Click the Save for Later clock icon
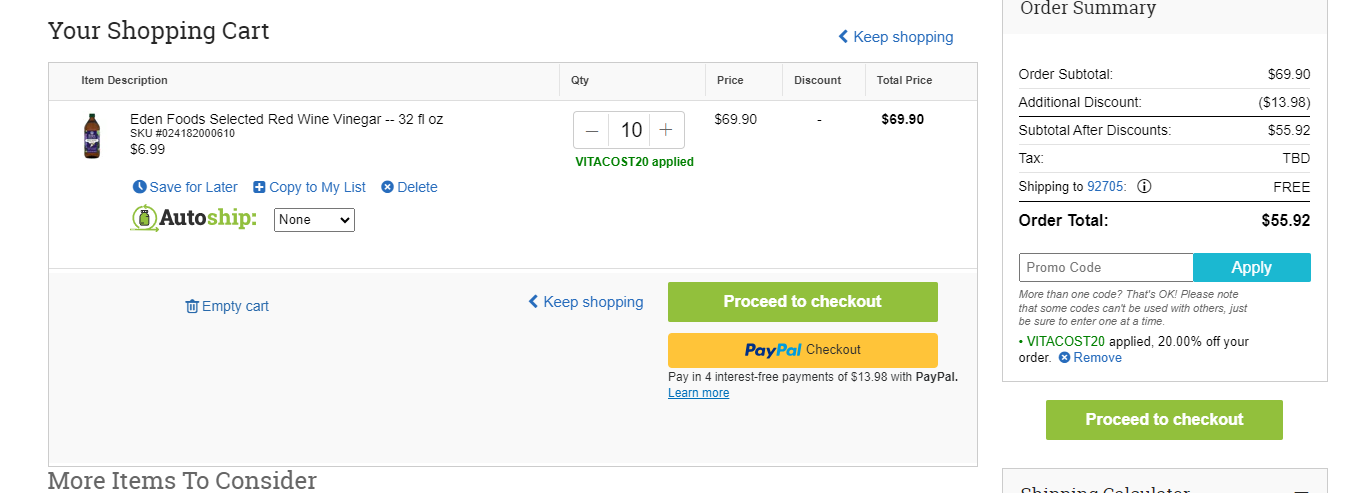 [139, 187]
